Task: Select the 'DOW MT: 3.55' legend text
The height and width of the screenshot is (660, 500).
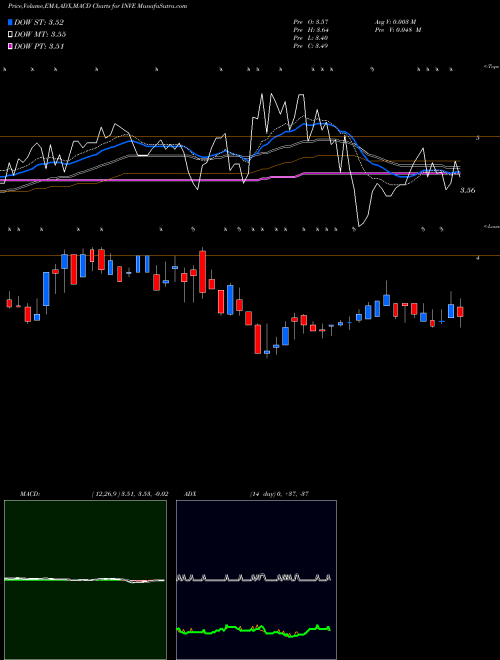Action: click(40, 34)
